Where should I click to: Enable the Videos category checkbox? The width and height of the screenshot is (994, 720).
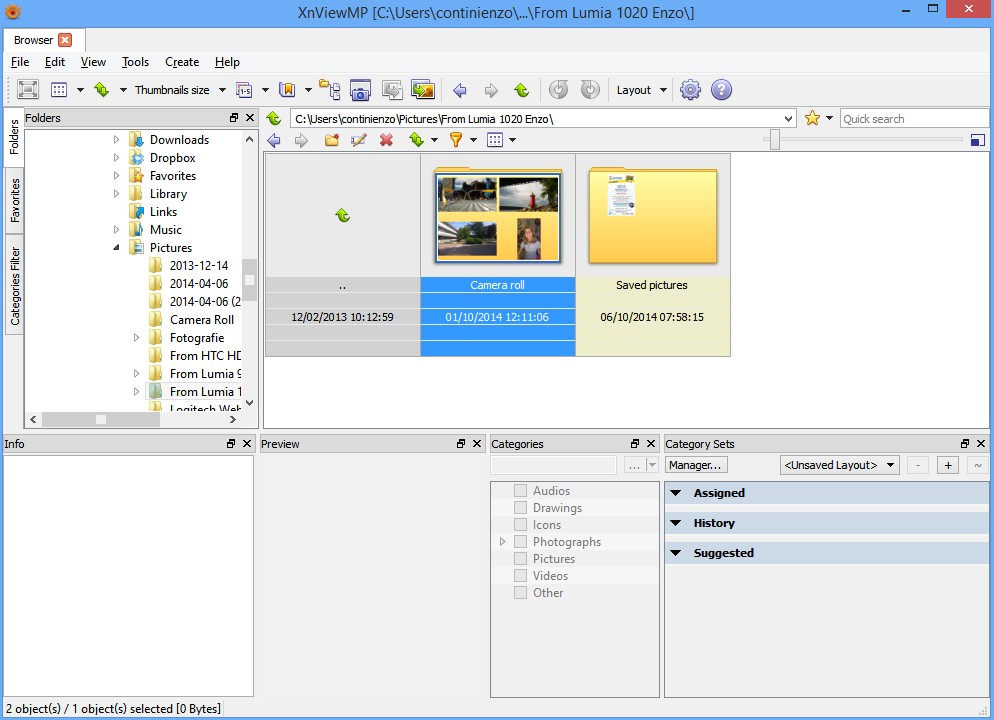[520, 576]
